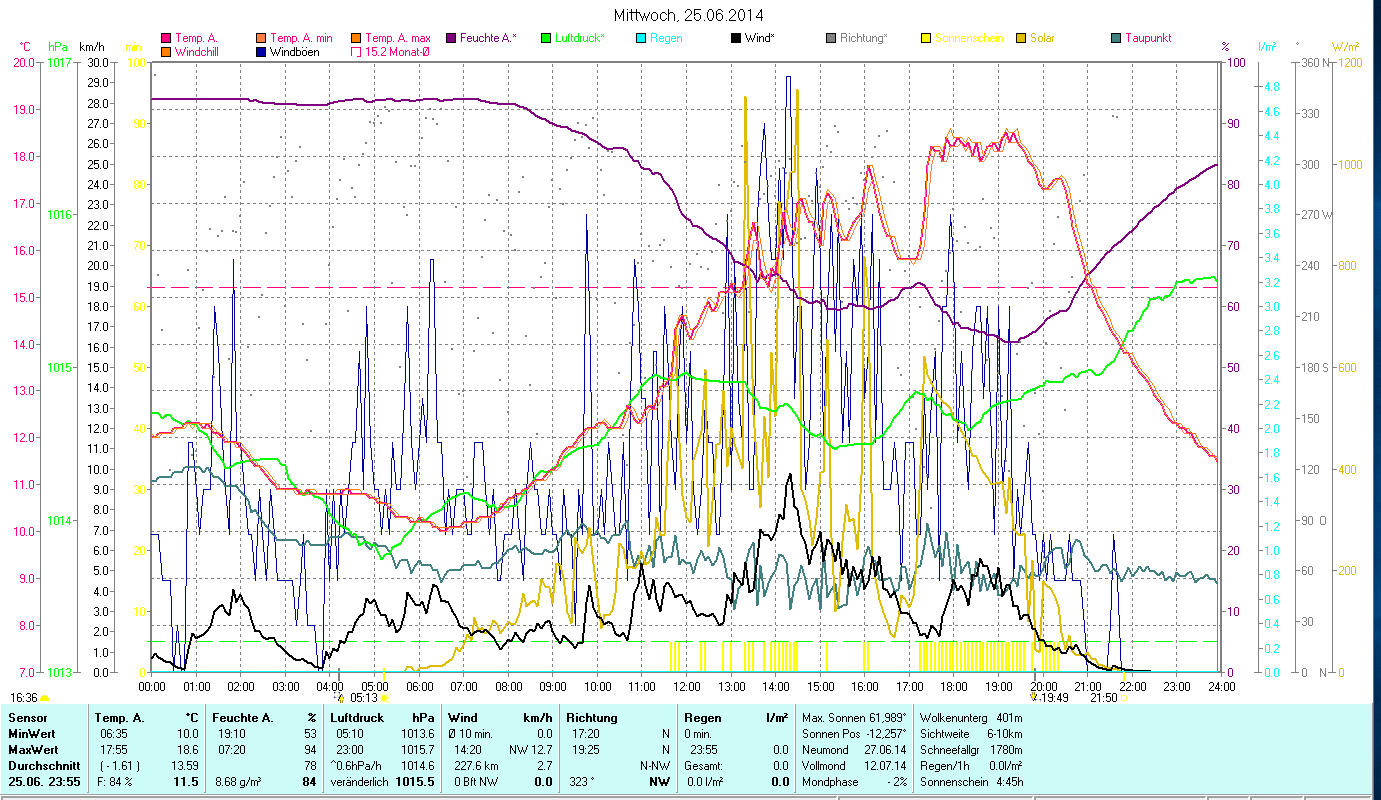This screenshot has width=1381, height=800.
Task: Click the sunset marker beside 19:49
Action: tap(1036, 697)
